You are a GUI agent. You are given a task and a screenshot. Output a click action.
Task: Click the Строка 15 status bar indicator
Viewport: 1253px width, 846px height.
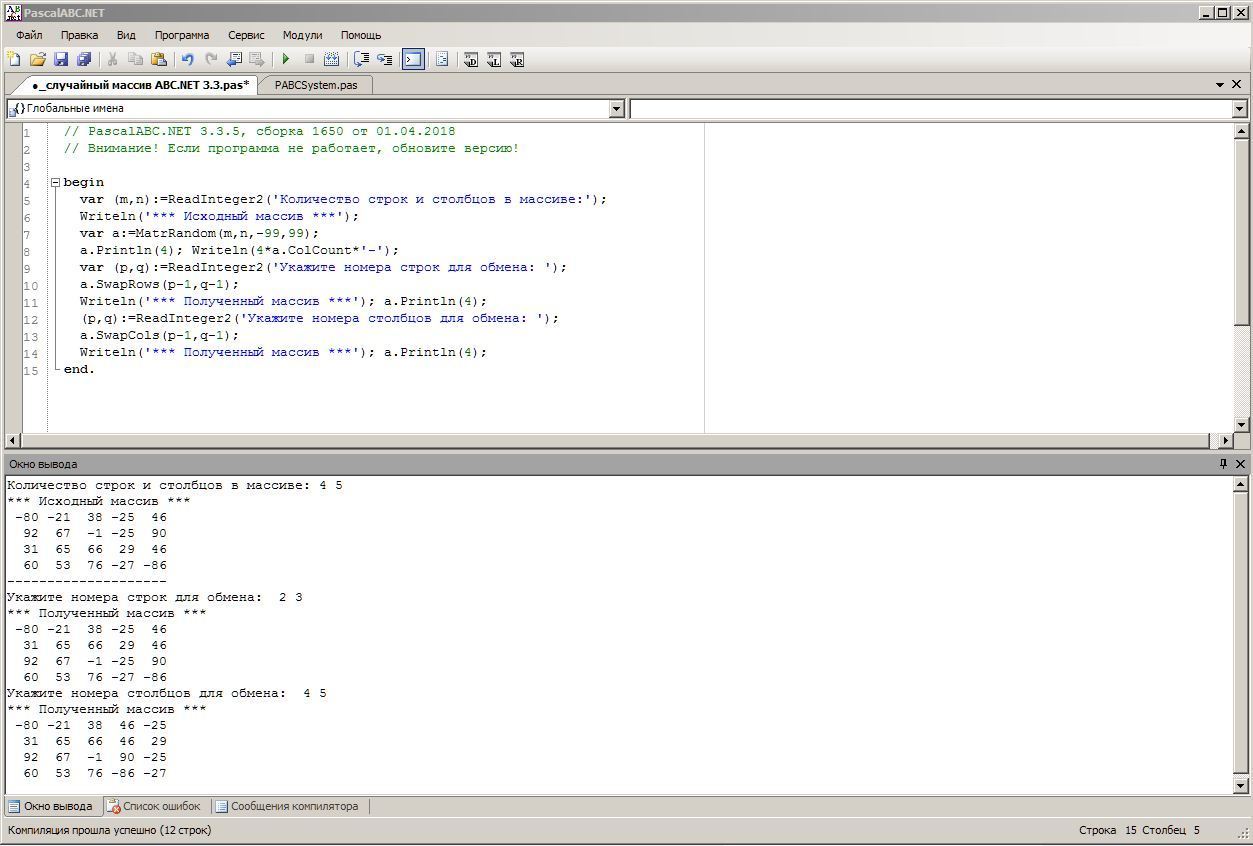[x=1108, y=830]
